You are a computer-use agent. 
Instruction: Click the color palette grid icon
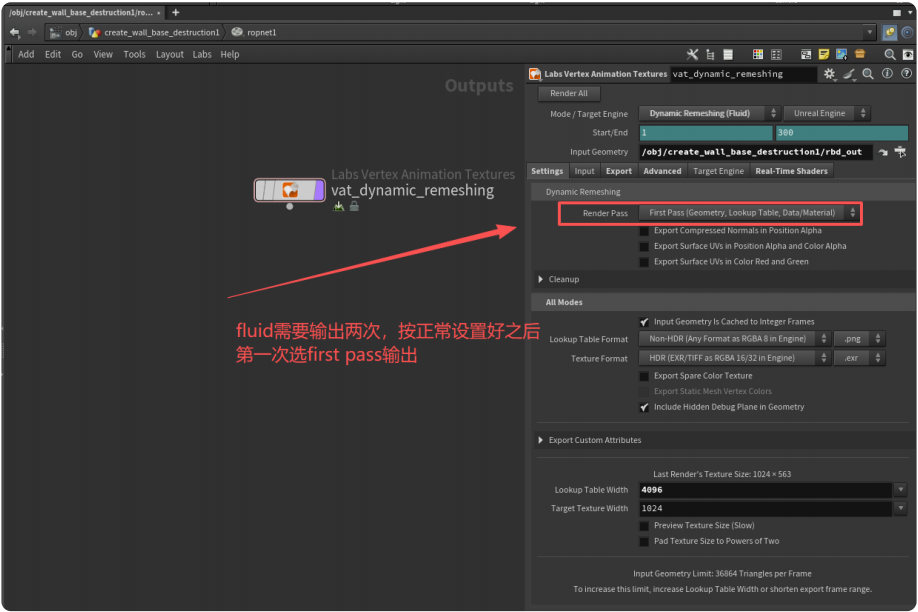(757, 54)
